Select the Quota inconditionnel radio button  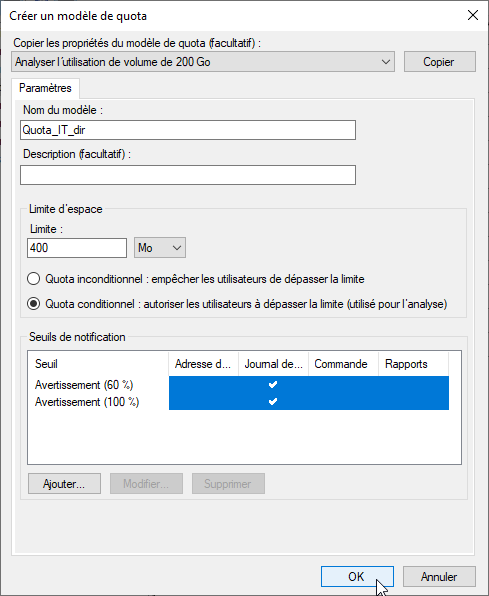tap(33, 279)
